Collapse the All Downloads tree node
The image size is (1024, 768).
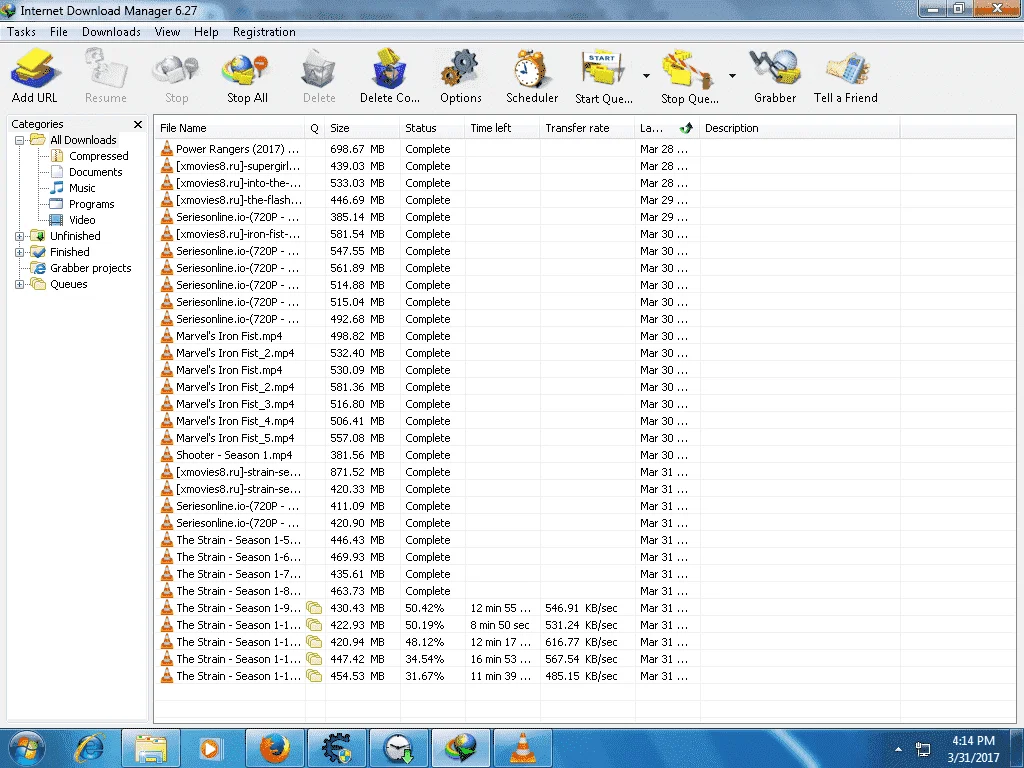20,140
